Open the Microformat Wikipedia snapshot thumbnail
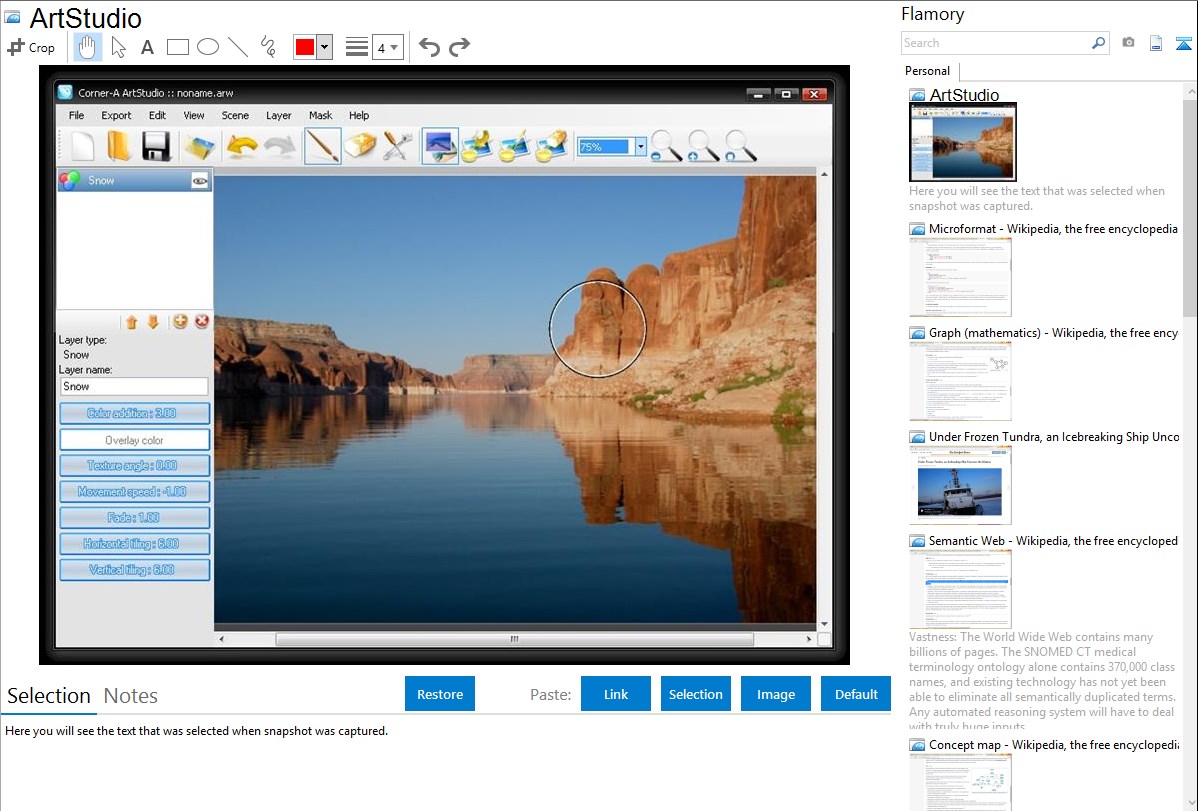The width and height of the screenshot is (1198, 811). (x=960, y=277)
